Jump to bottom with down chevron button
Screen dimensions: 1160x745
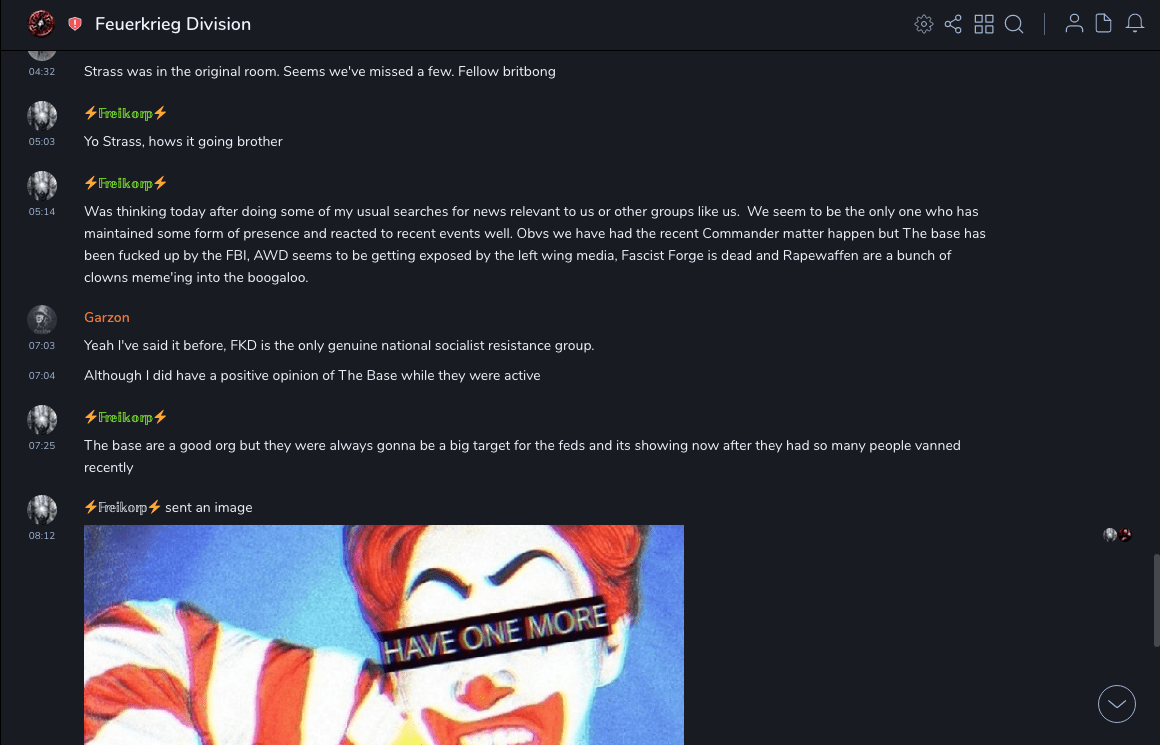pyautogui.click(x=1116, y=704)
